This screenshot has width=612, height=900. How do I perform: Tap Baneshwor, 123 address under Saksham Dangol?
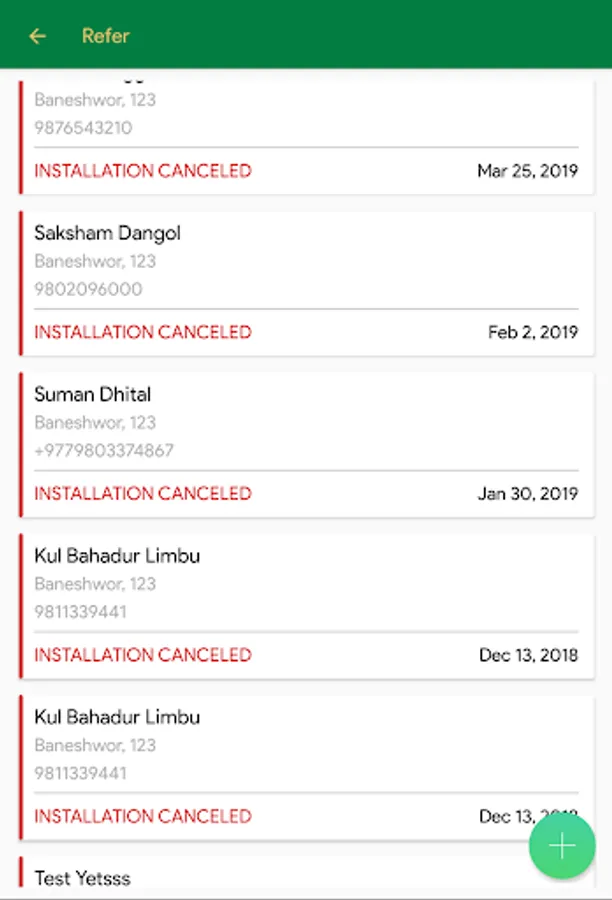[95, 261]
